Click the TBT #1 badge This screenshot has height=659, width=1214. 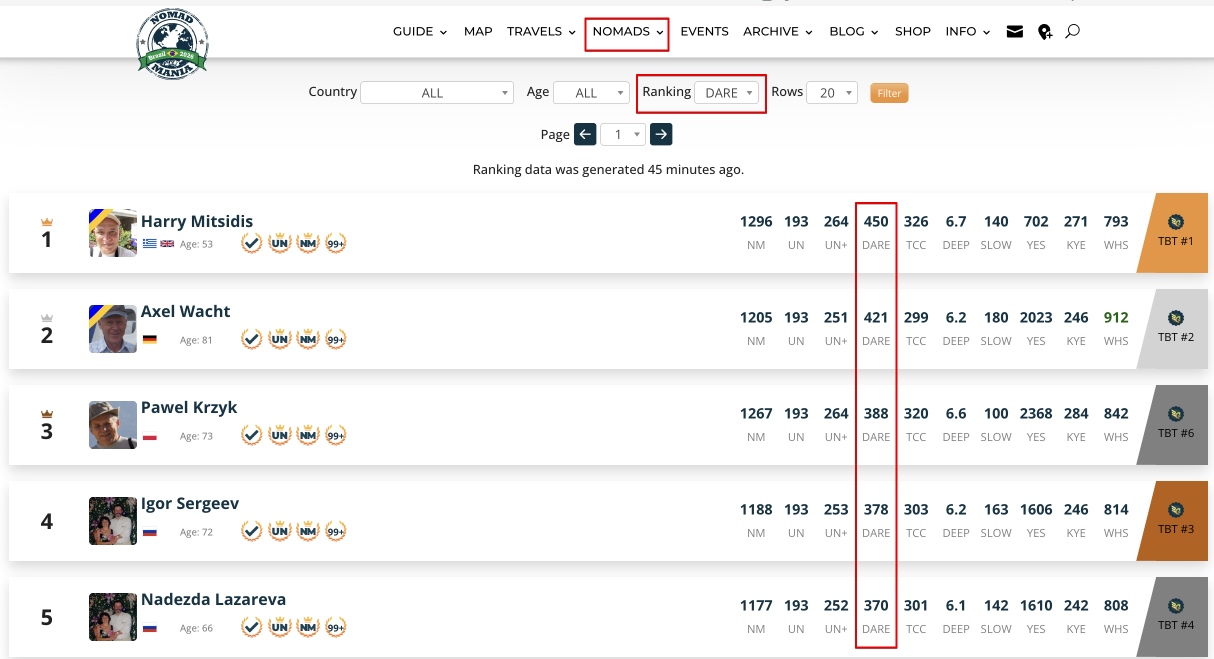click(x=1175, y=232)
